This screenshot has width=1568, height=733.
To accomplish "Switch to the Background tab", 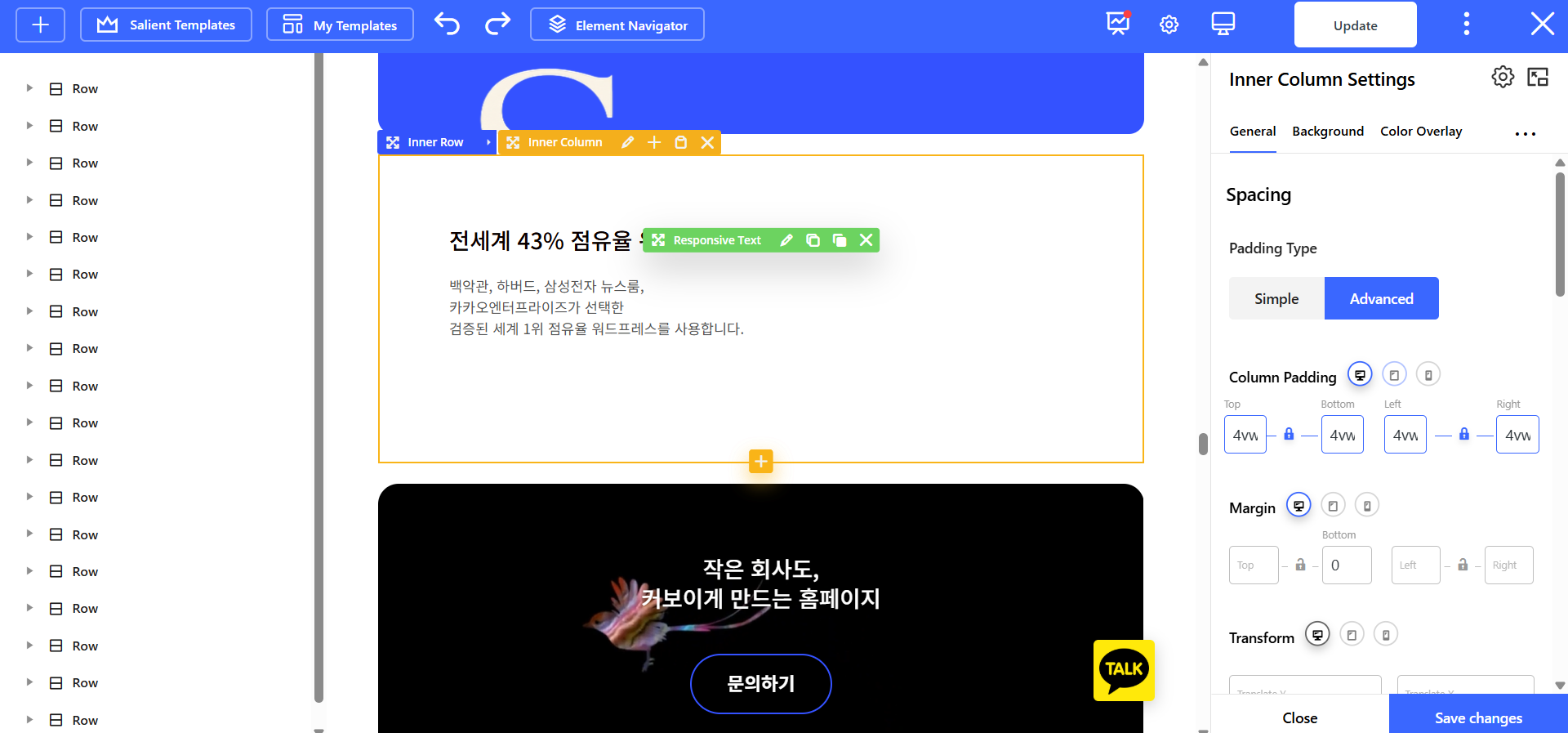I will [1328, 132].
